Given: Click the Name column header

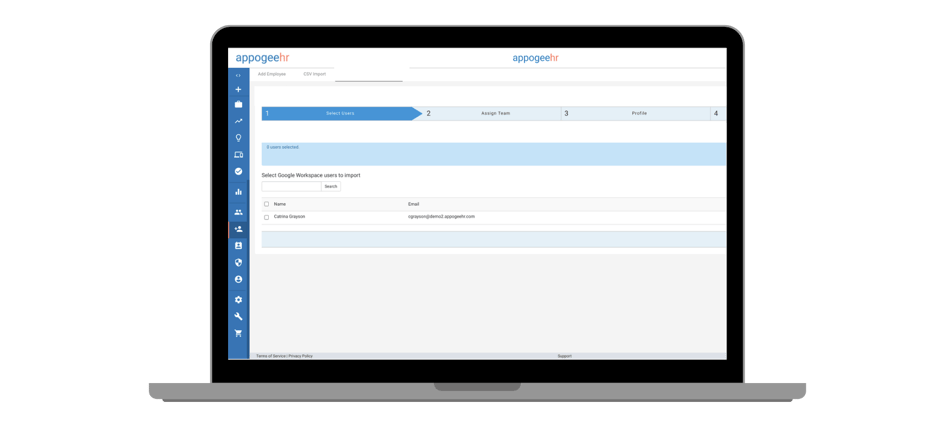Looking at the screenshot, I should coord(280,204).
